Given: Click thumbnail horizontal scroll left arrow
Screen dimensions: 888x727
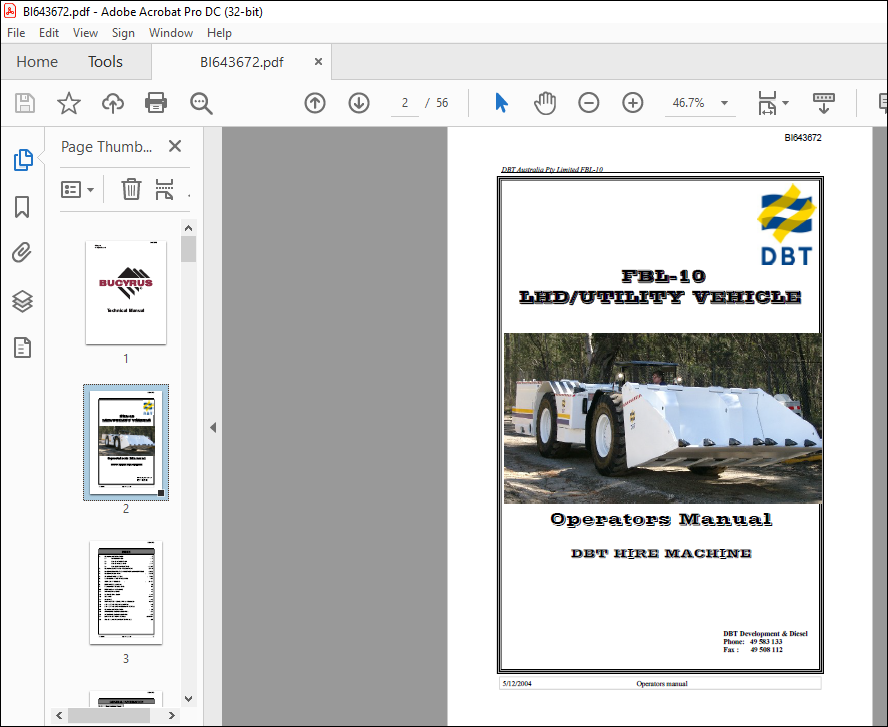Looking at the screenshot, I should [59, 716].
